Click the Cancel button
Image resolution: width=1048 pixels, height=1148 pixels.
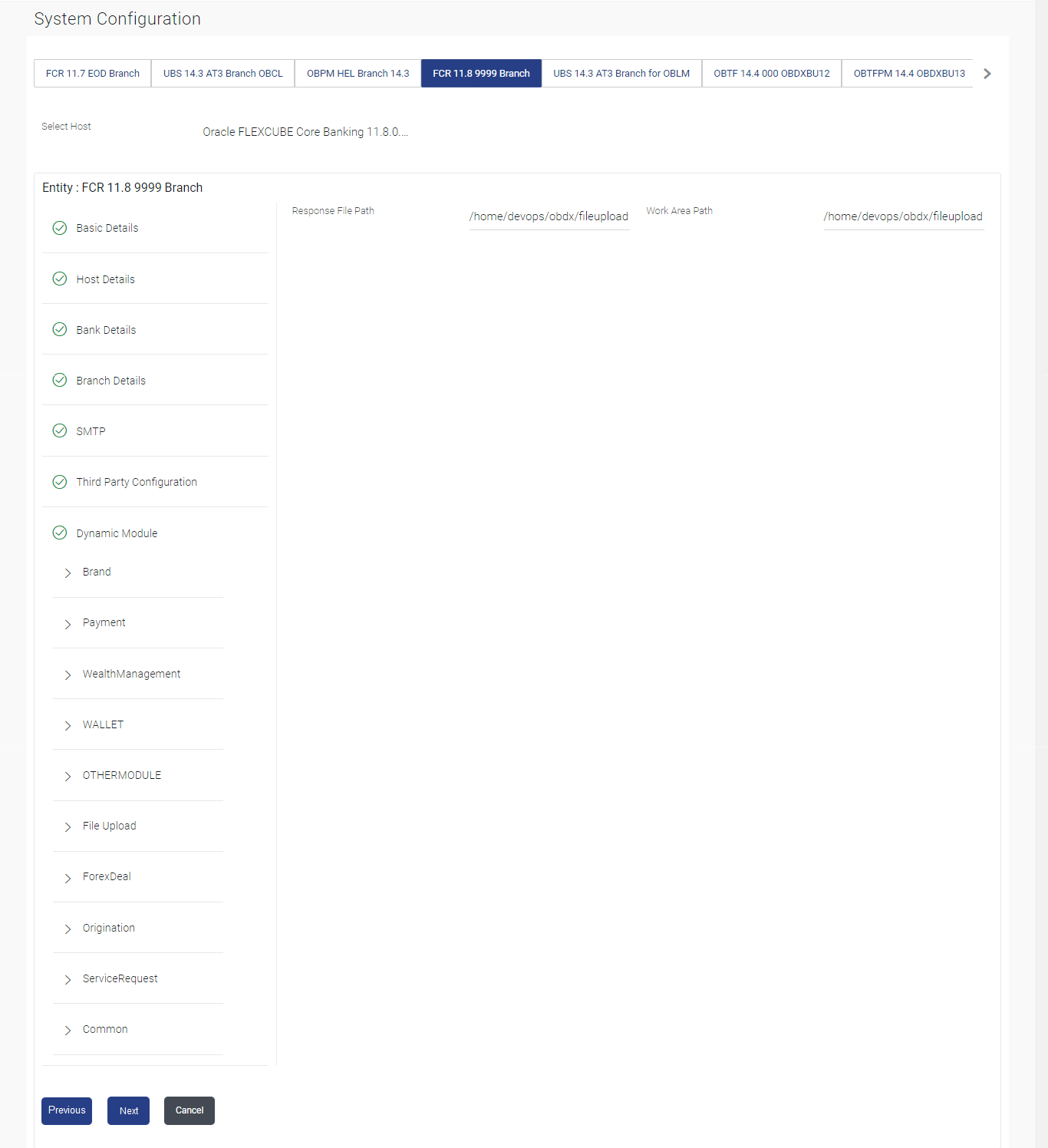pos(189,1110)
